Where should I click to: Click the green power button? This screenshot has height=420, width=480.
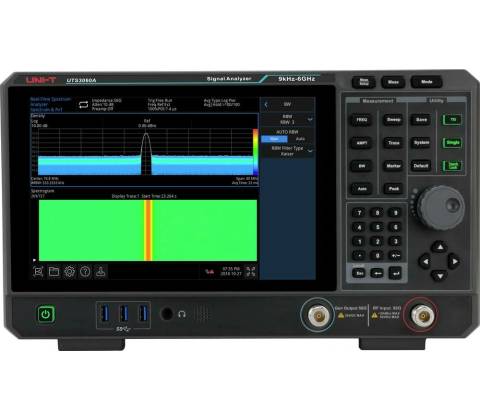pyautogui.click(x=46, y=314)
